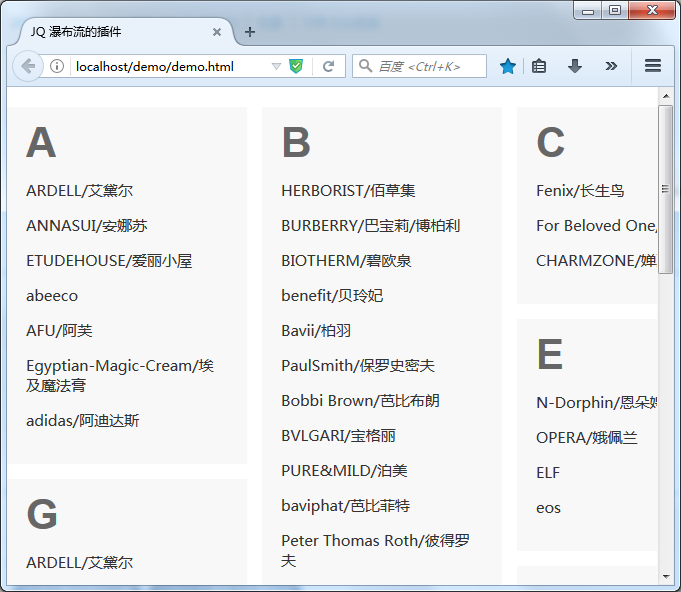The height and width of the screenshot is (592, 681).
Task: Minimize the browser window
Action: tap(588, 10)
